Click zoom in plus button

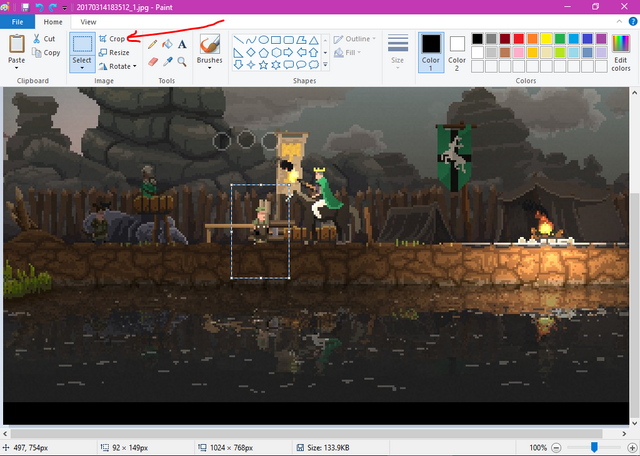click(632, 448)
